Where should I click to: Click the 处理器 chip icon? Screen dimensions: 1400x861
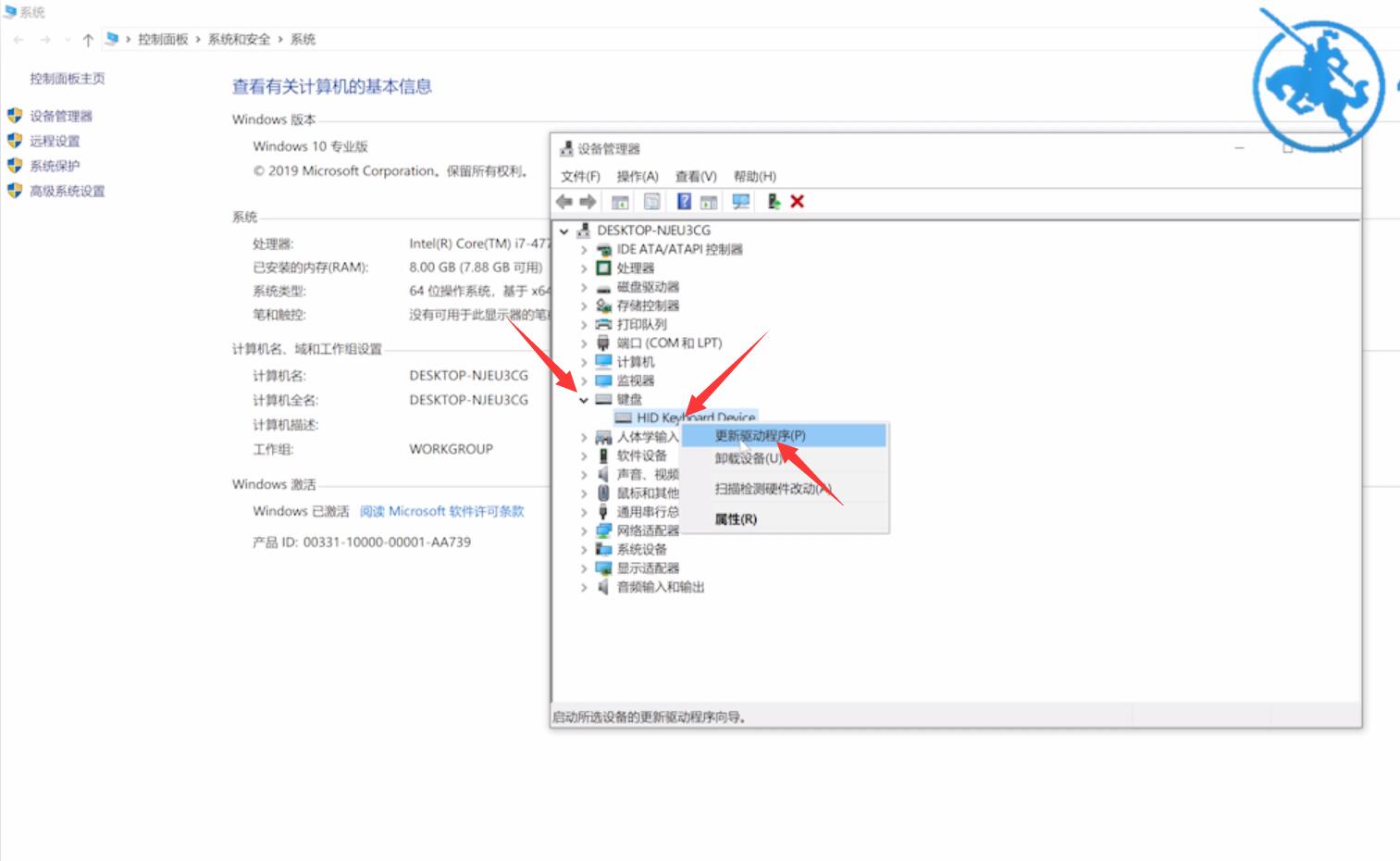click(x=604, y=268)
